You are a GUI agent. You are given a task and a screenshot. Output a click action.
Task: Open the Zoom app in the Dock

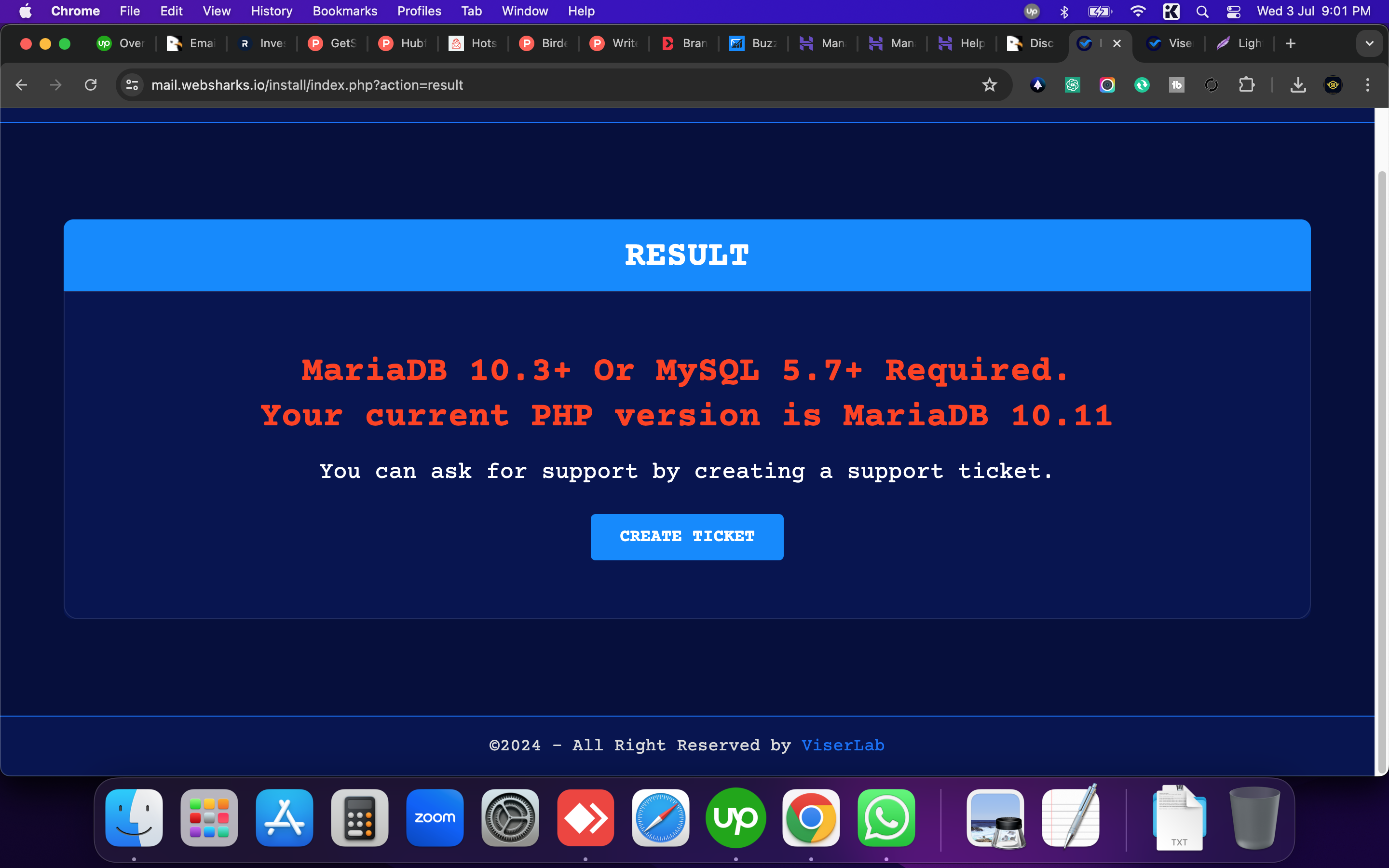click(x=435, y=817)
